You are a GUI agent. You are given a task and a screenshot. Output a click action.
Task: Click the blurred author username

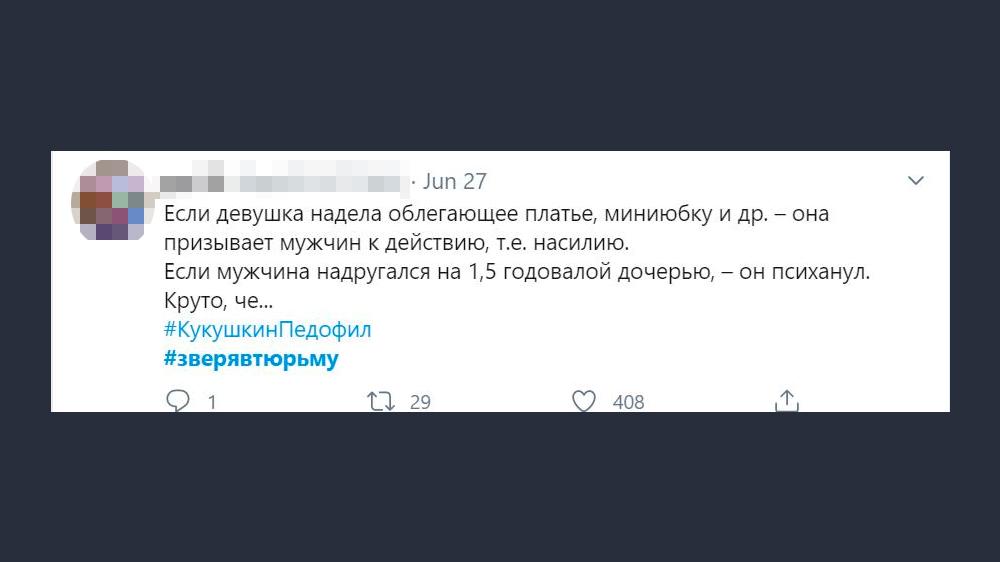click(286, 182)
